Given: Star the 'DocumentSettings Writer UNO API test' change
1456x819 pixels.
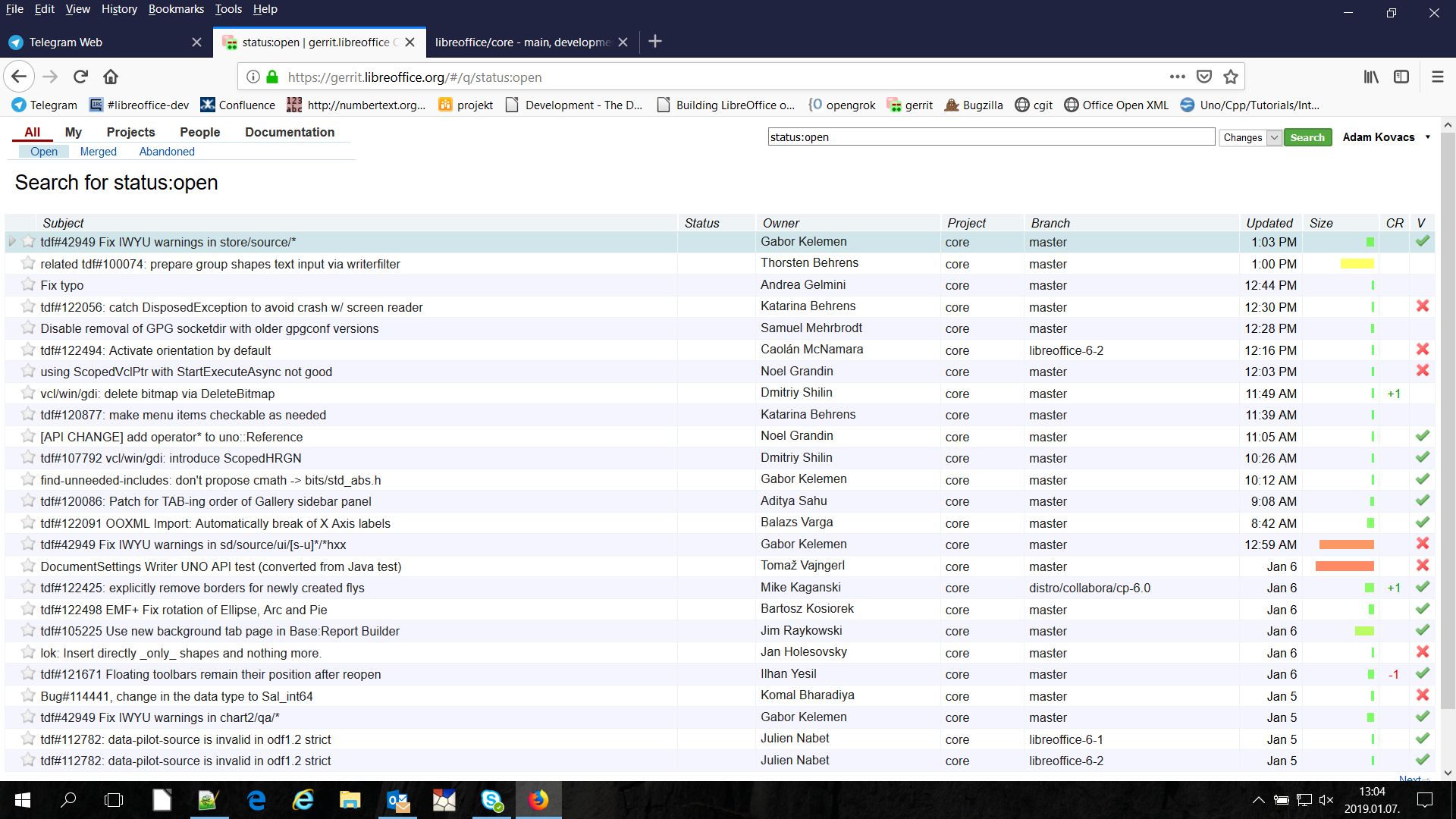Looking at the screenshot, I should click(28, 566).
